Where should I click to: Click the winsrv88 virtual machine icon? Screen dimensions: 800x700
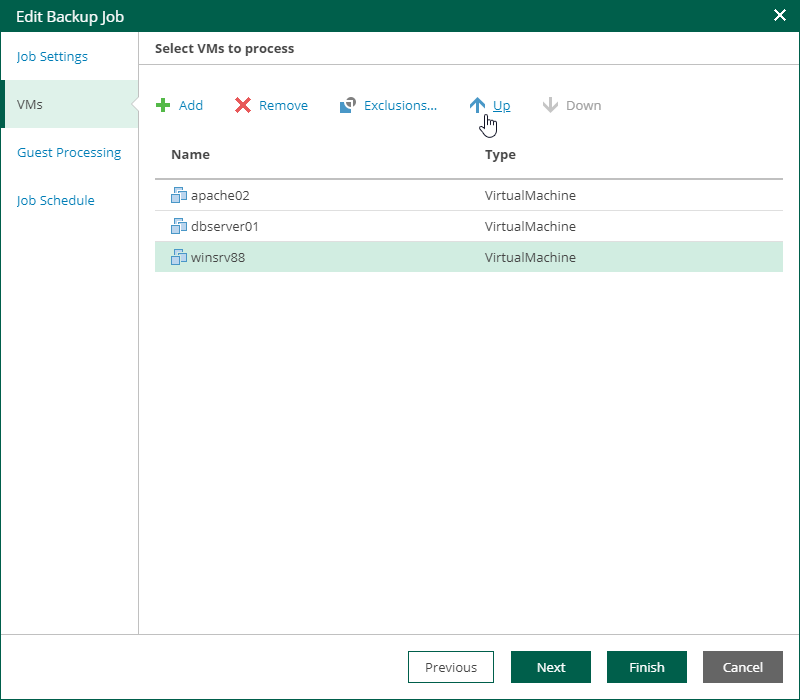click(x=179, y=257)
